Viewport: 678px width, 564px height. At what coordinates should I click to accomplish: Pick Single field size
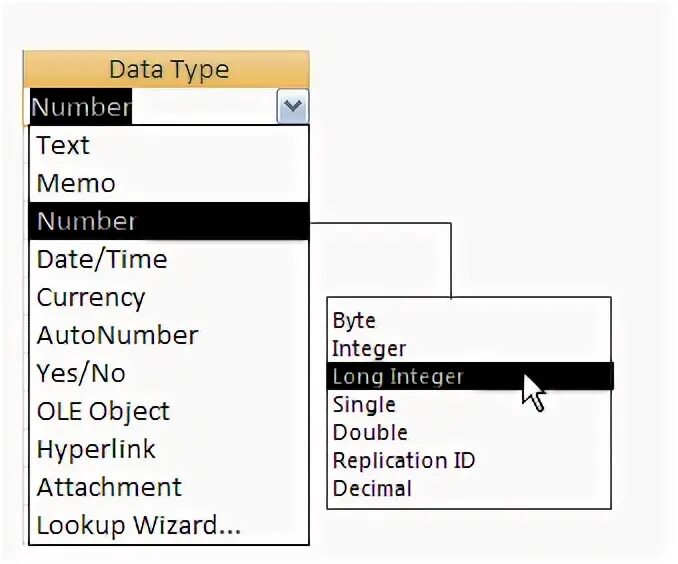point(469,404)
